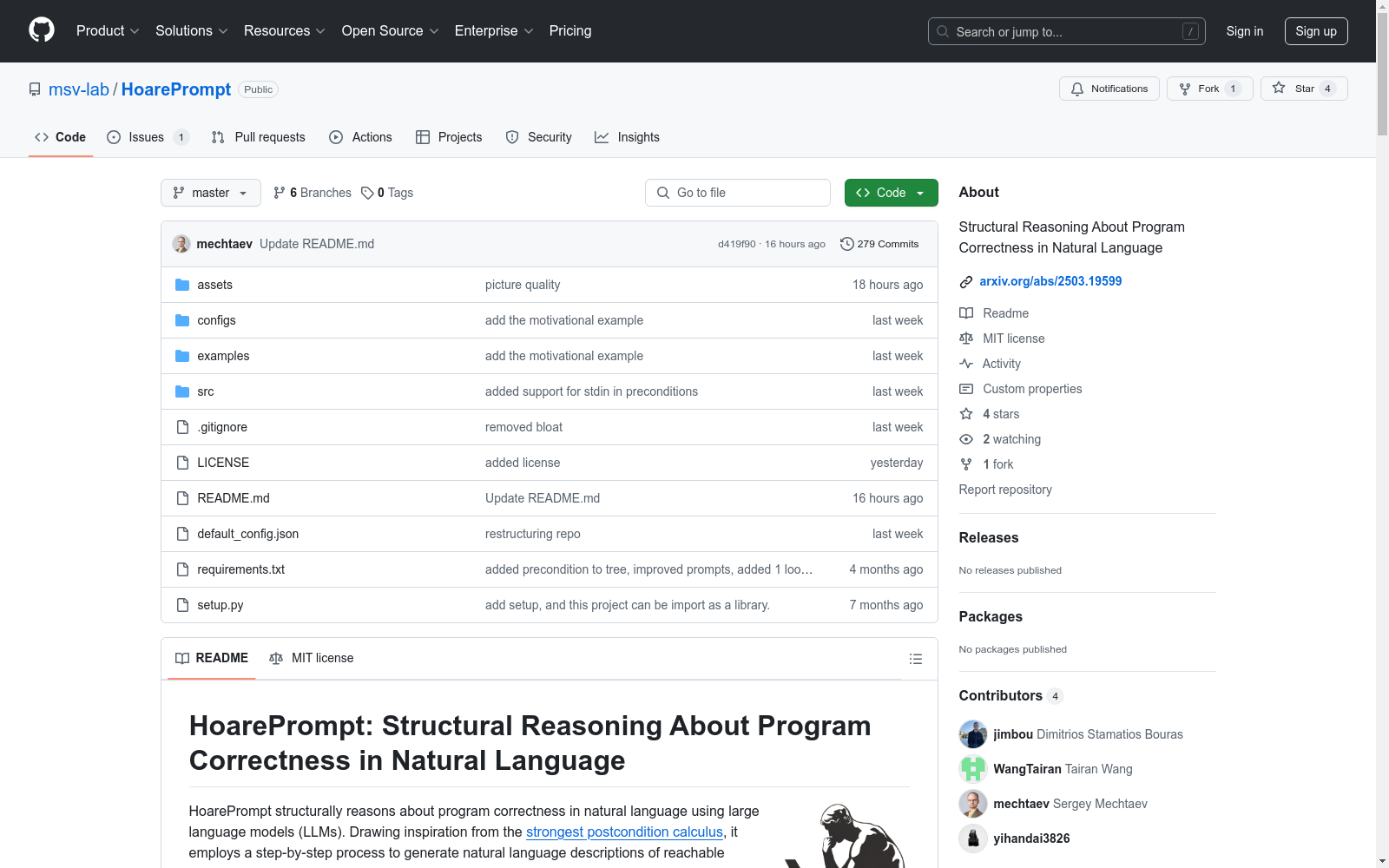Click the Sign up button
Screen dimensions: 1389x868
(x=1316, y=31)
